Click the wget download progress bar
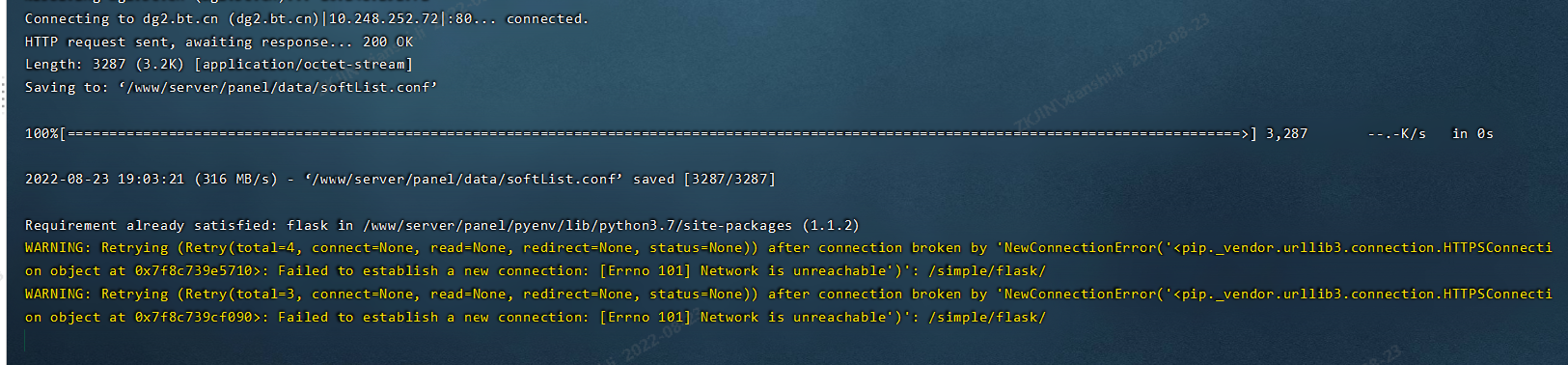The height and width of the screenshot is (365, 1568). coord(658,134)
